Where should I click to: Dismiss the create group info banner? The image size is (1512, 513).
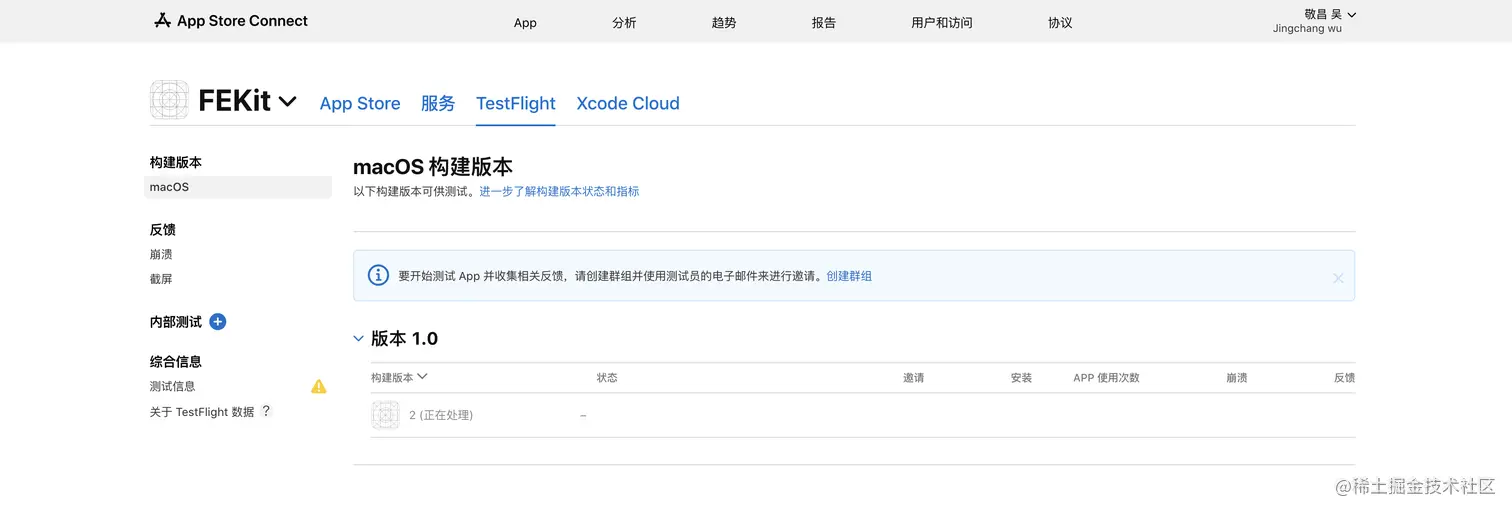[1338, 278]
